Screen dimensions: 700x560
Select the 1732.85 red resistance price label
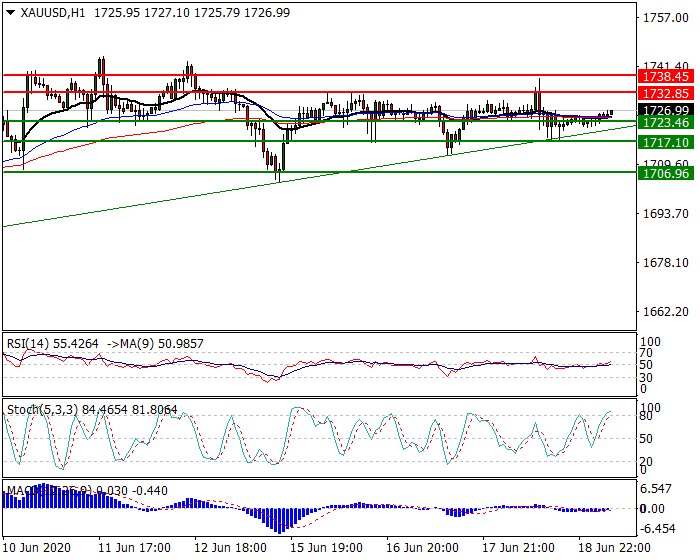point(666,93)
